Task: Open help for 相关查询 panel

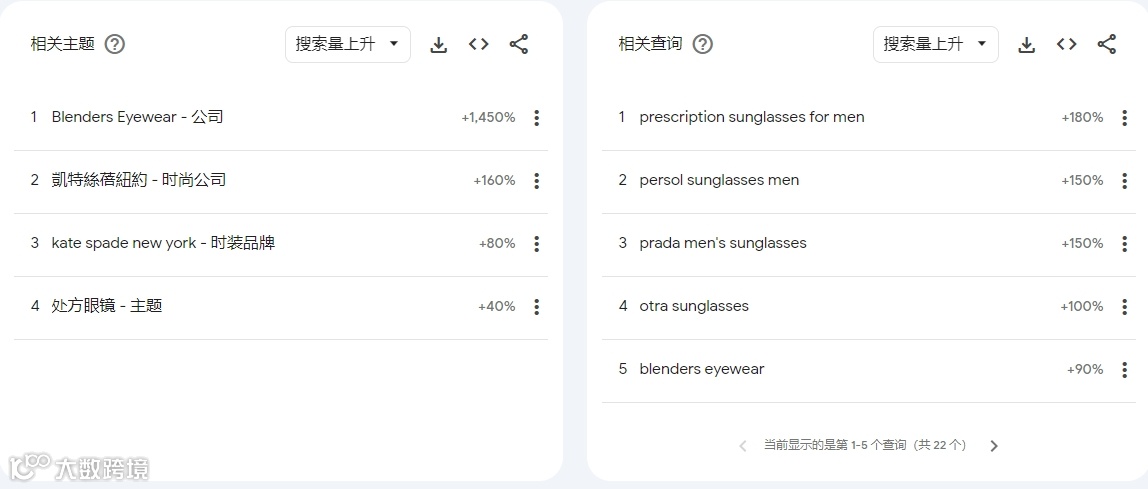Action: [703, 45]
